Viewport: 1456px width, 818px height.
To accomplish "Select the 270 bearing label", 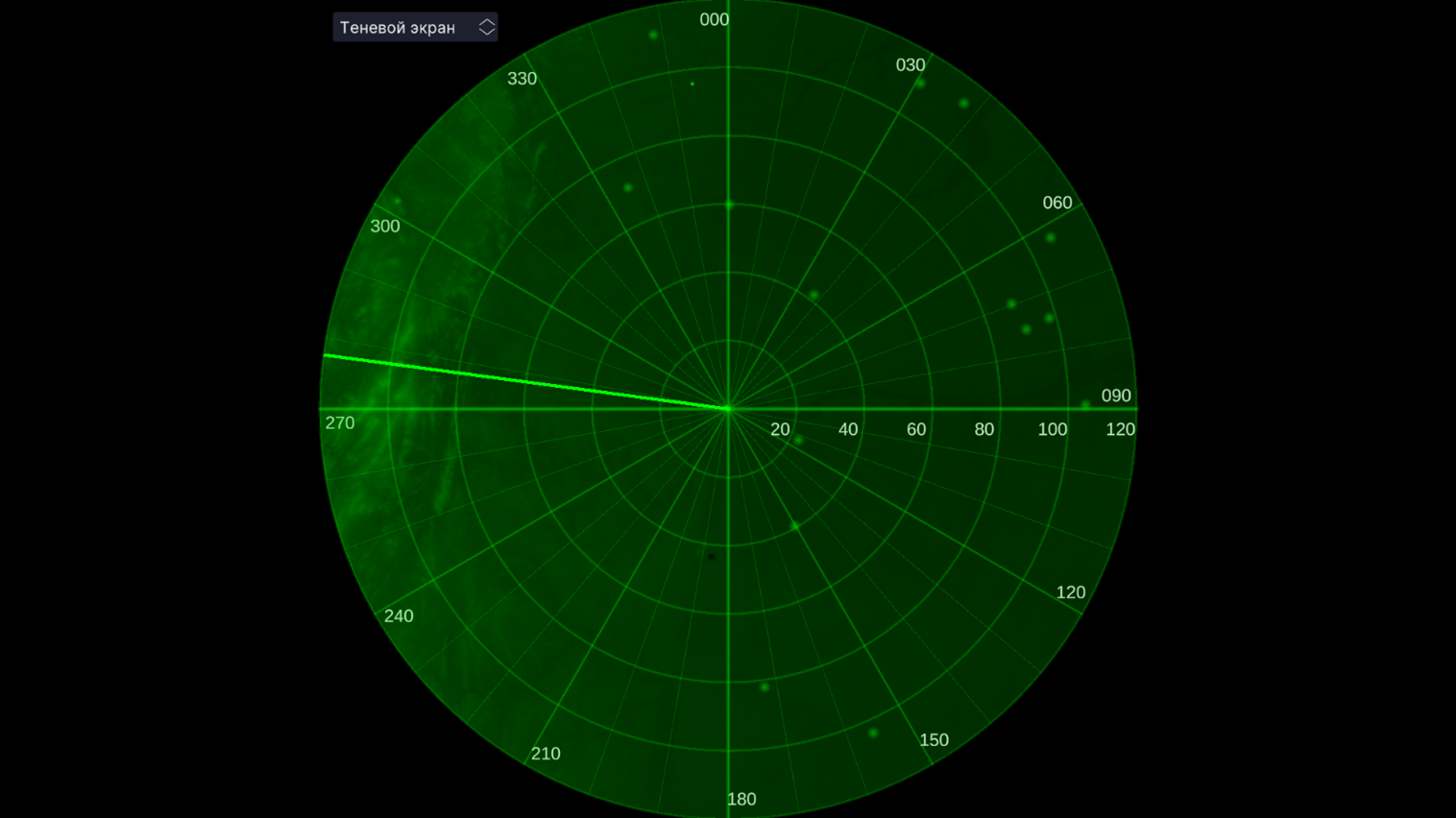I will click(340, 423).
